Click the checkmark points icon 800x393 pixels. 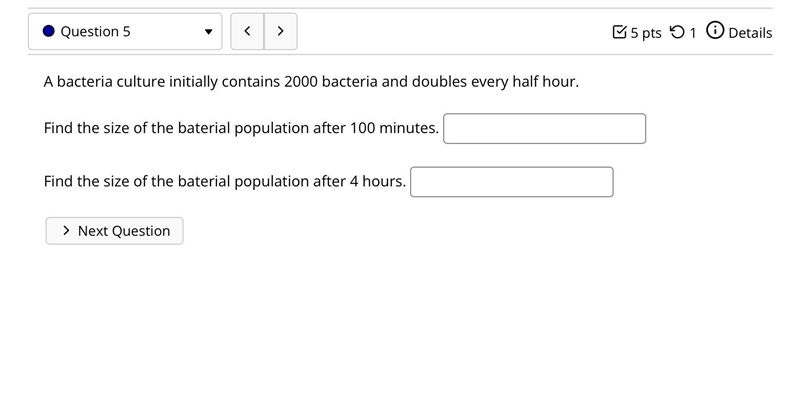point(619,33)
